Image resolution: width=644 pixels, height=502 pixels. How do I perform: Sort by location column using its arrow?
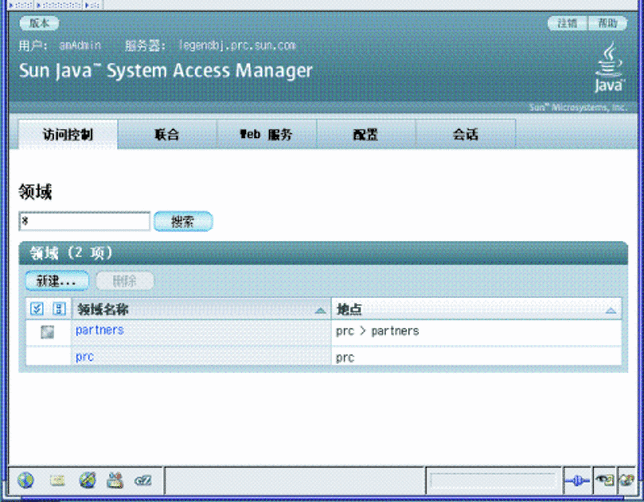[x=611, y=311]
